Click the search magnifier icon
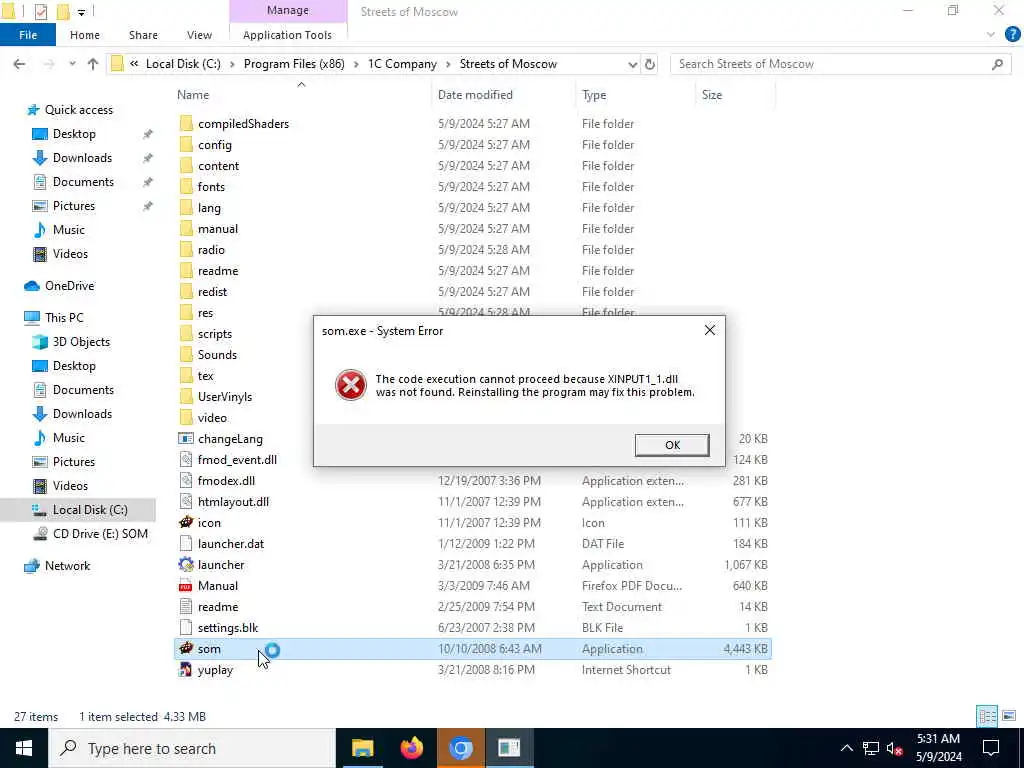Viewport: 1024px width, 768px height. pyautogui.click(x=997, y=64)
